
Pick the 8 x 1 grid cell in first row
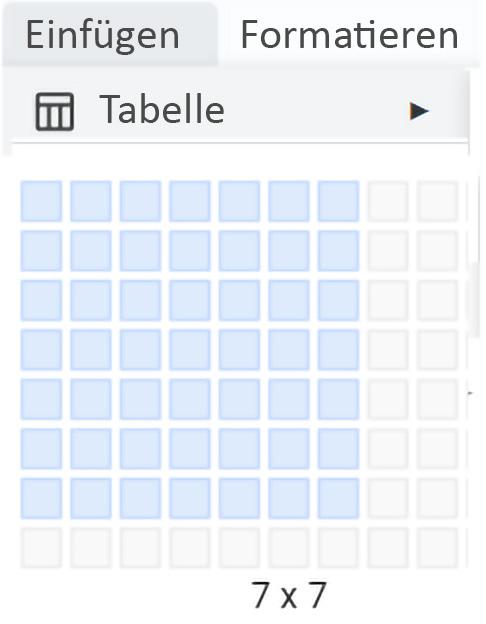pyautogui.click(x=388, y=201)
